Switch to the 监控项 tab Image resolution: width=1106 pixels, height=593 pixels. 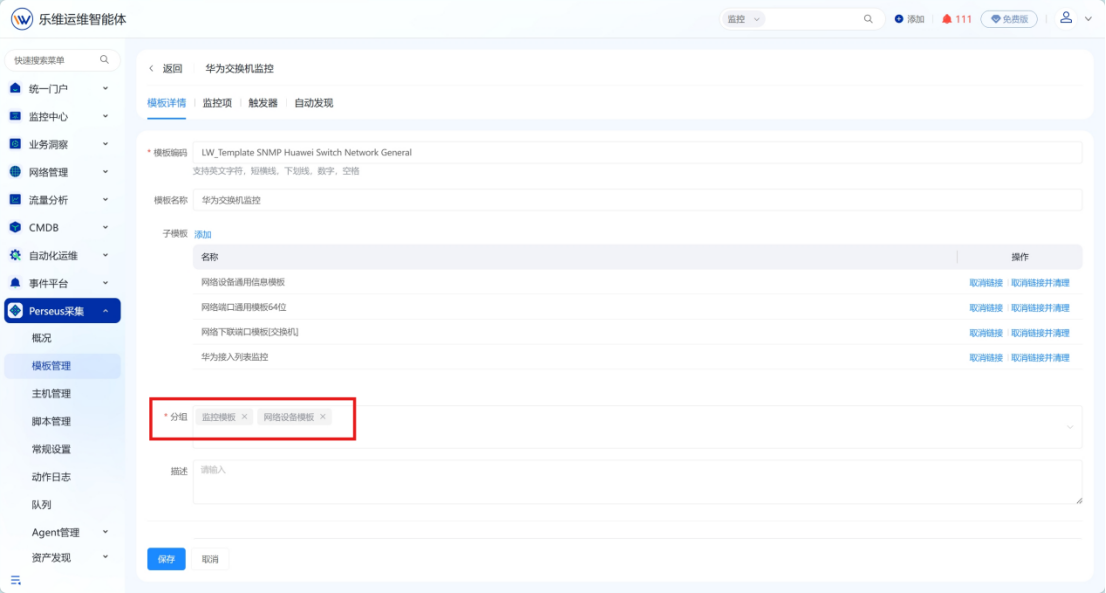point(217,103)
